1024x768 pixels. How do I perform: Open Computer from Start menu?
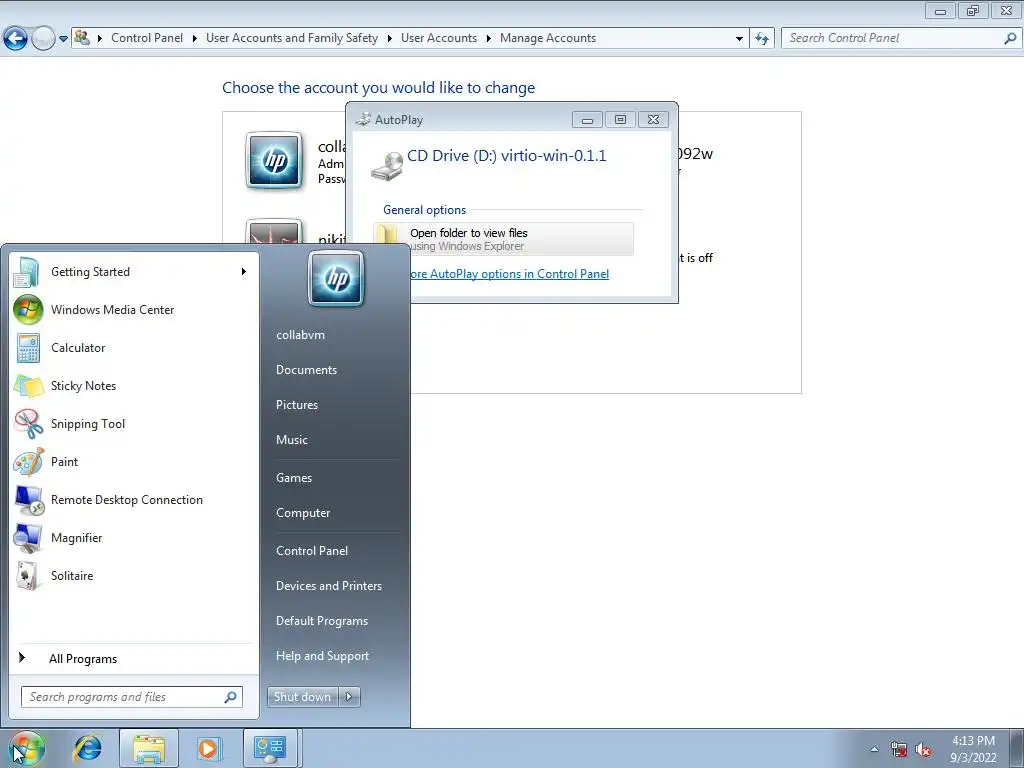pyautogui.click(x=303, y=513)
